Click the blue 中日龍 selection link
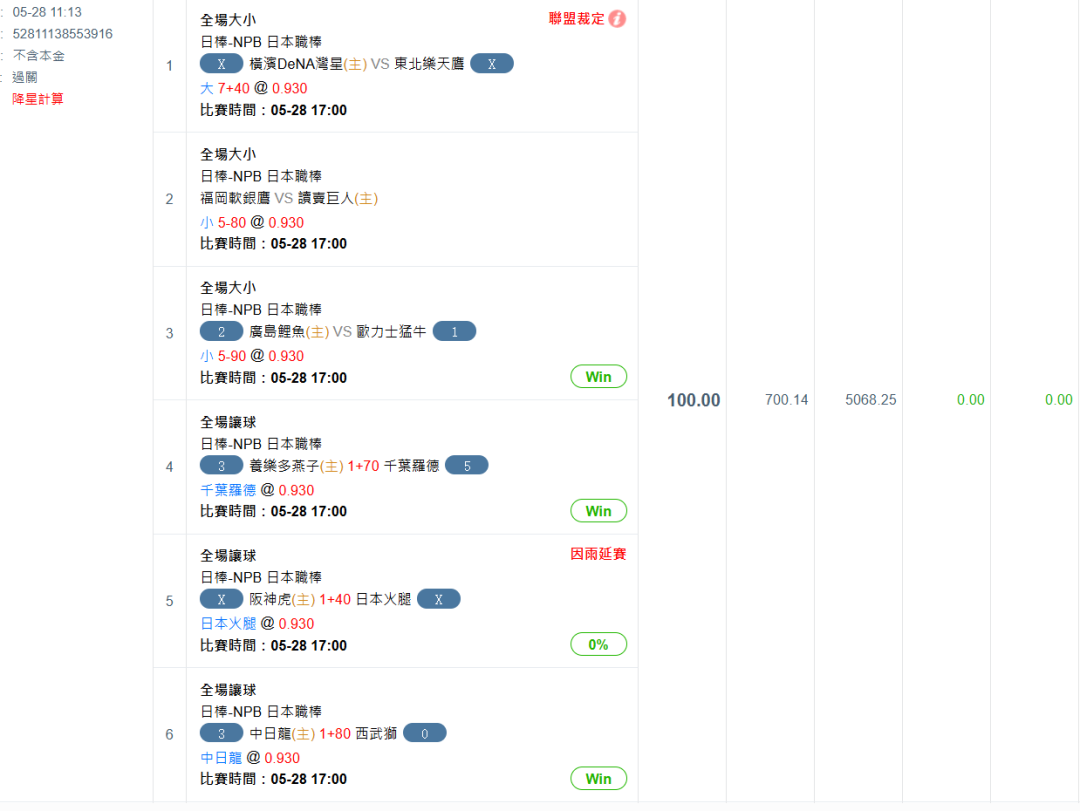The image size is (1080, 811). [x=221, y=758]
